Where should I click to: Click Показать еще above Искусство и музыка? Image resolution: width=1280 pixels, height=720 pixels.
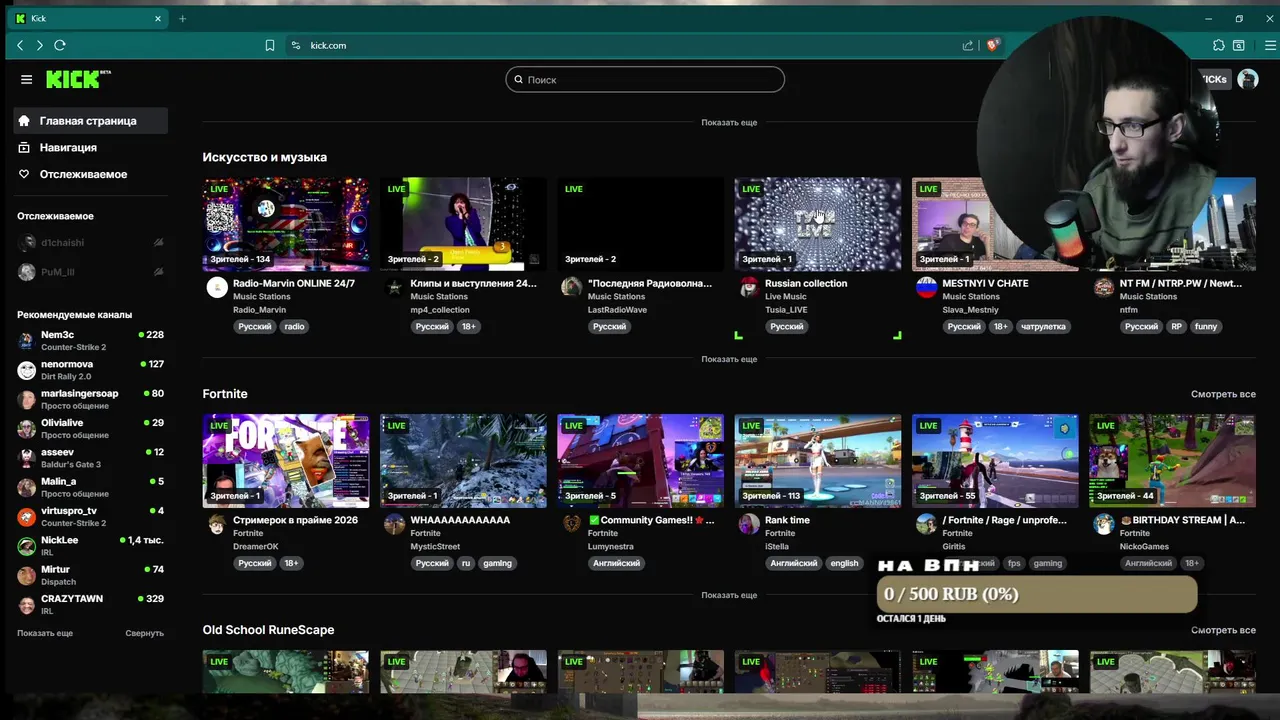729,122
